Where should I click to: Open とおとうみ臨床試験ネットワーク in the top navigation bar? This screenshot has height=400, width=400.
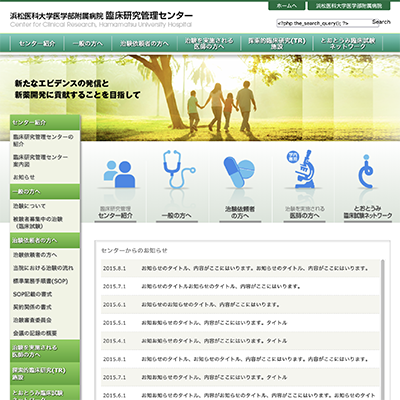point(348,43)
